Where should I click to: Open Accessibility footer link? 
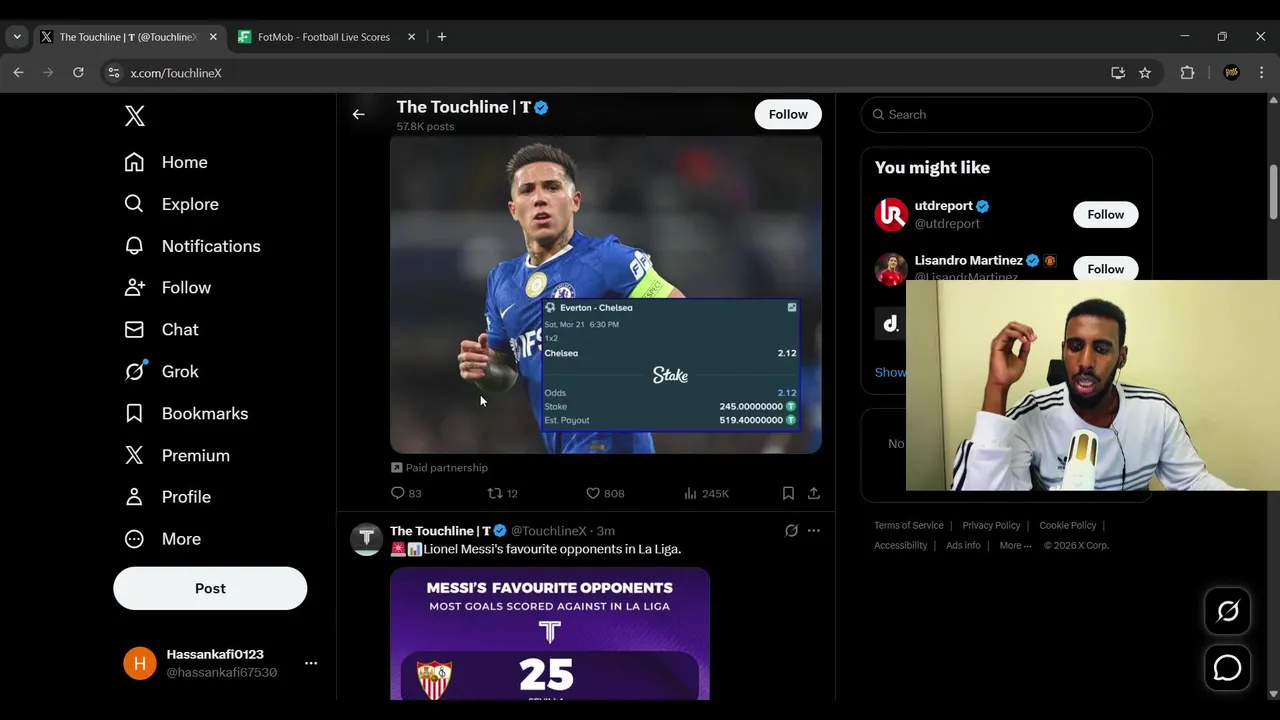(x=901, y=546)
